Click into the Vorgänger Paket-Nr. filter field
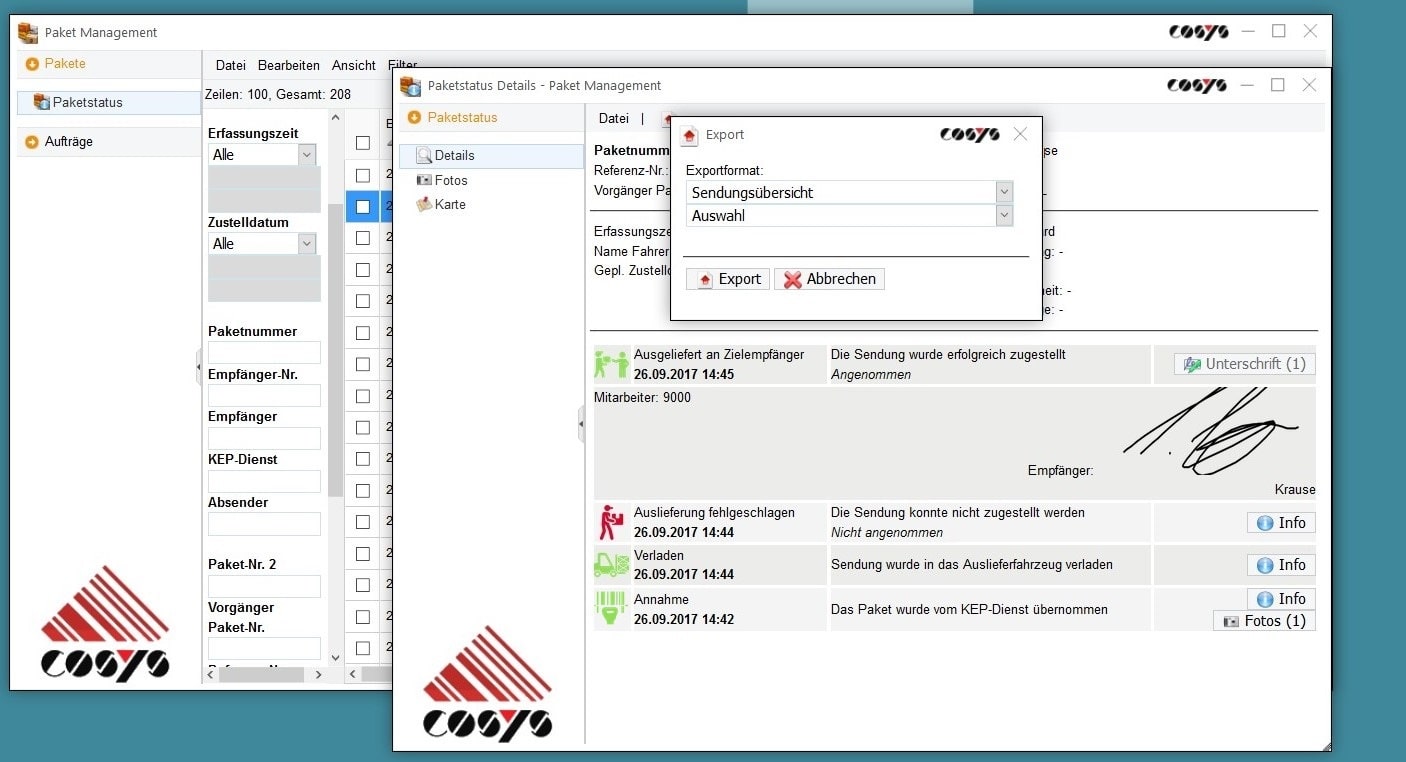 coord(264,648)
